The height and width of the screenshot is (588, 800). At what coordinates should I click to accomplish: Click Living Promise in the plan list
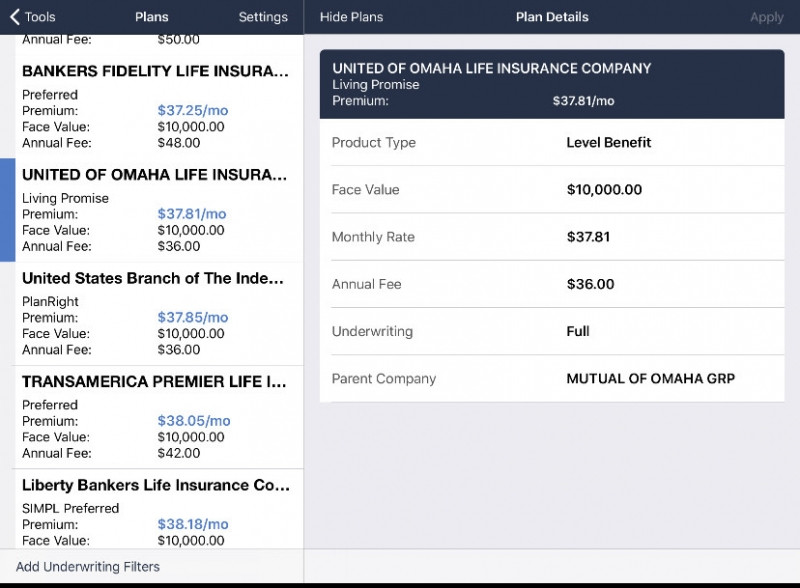coord(65,198)
